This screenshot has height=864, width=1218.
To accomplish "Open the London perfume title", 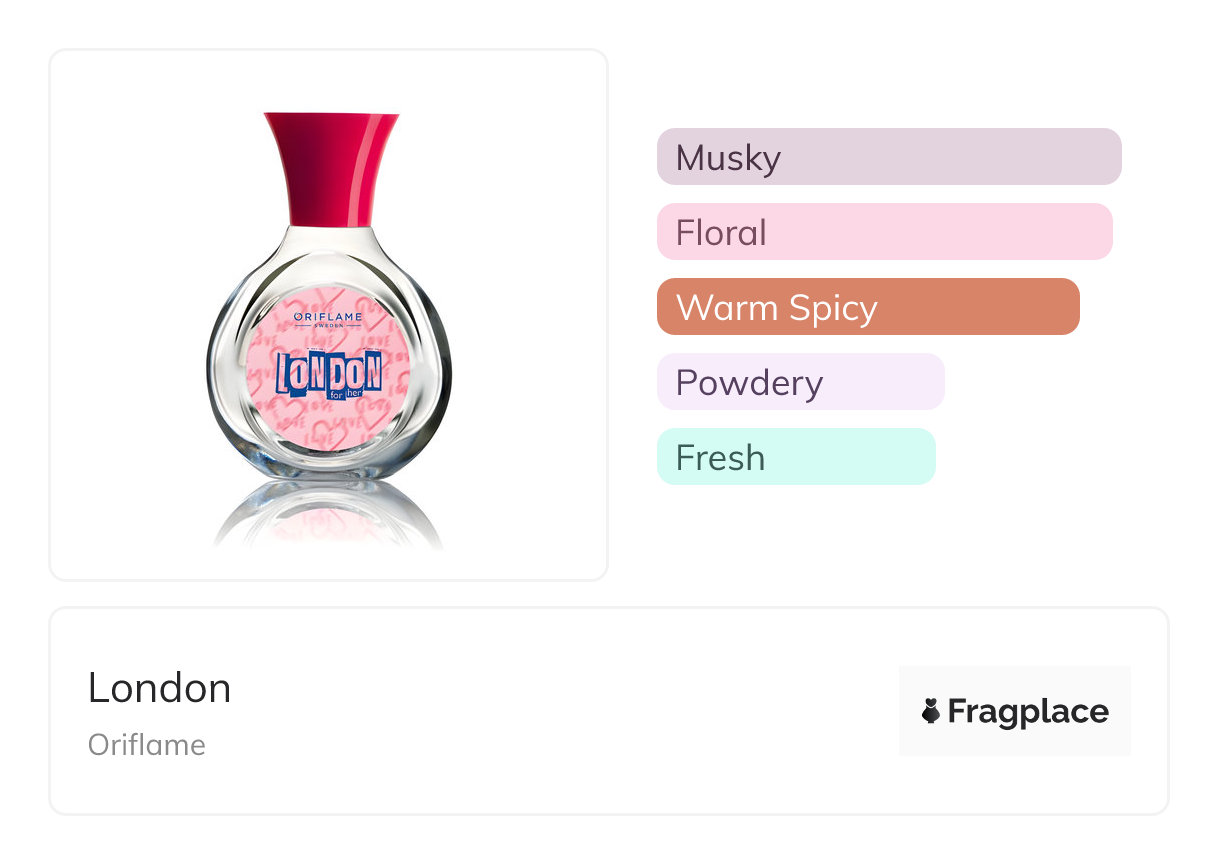I will pyautogui.click(x=160, y=688).
